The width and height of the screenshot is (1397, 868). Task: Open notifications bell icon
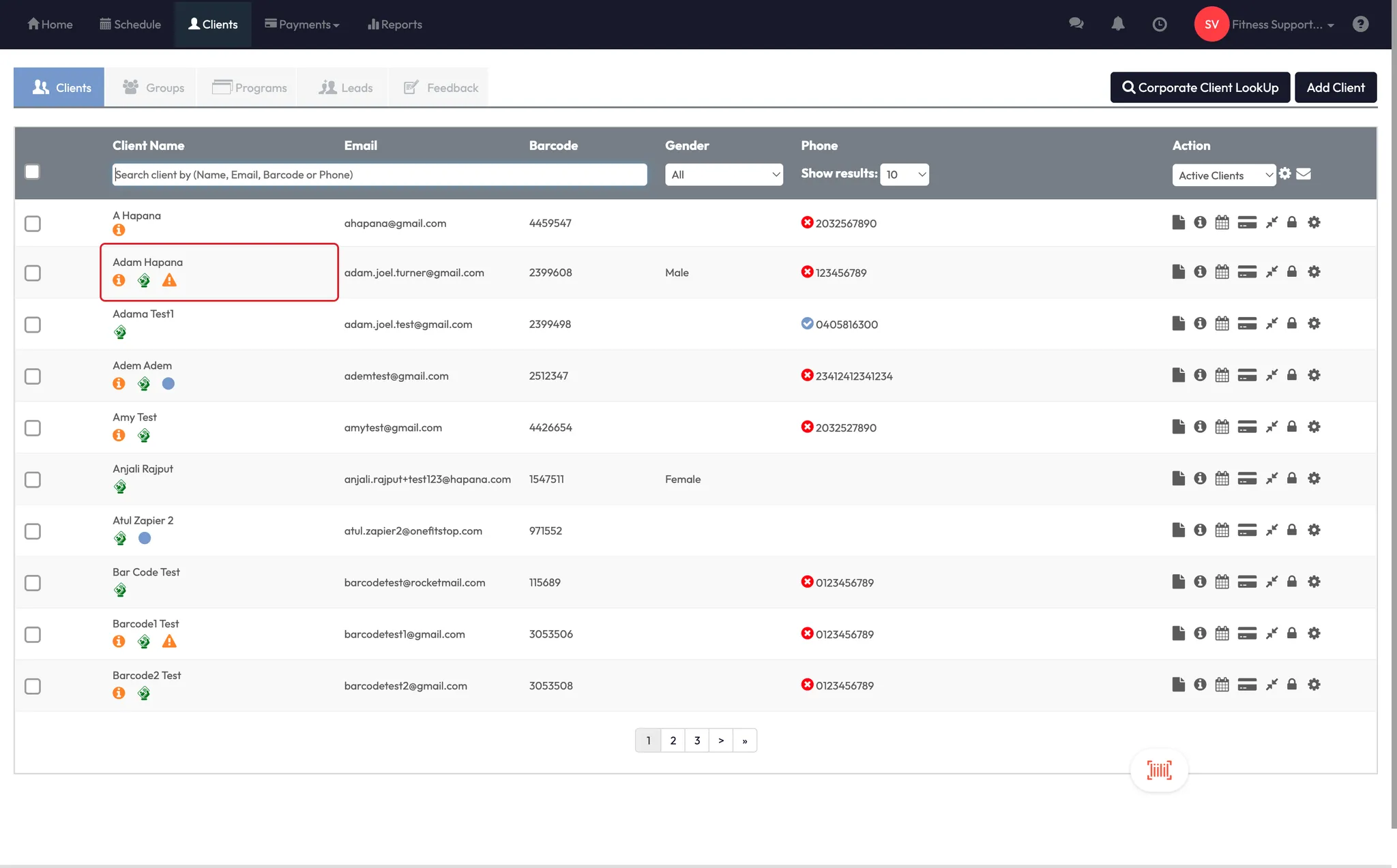pyautogui.click(x=1117, y=24)
